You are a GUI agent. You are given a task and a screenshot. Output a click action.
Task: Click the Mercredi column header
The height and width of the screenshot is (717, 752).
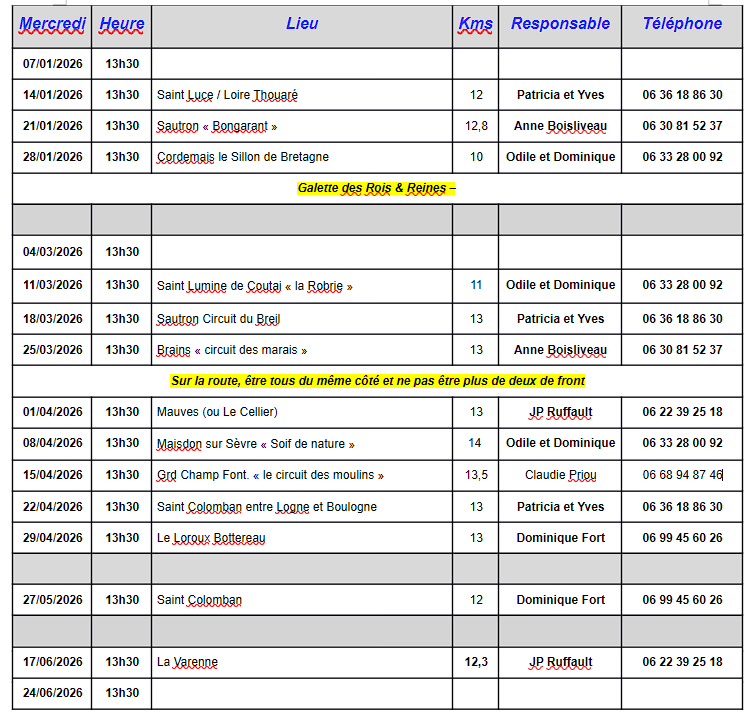53,24
